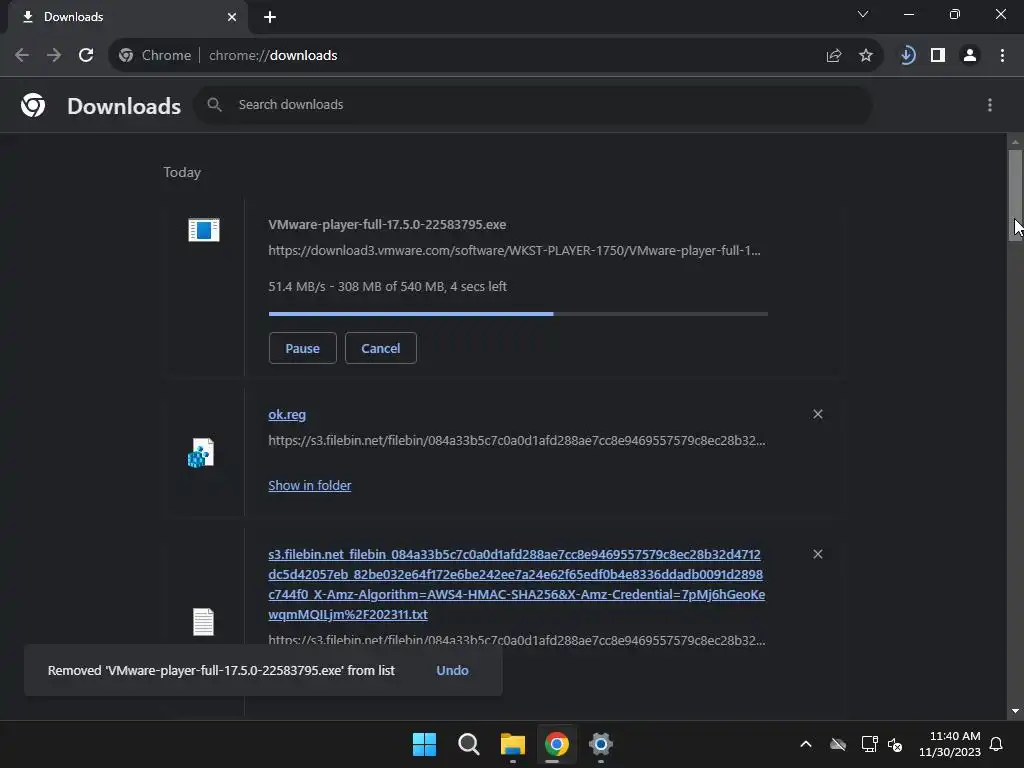Reload the downloads page

click(x=86, y=56)
